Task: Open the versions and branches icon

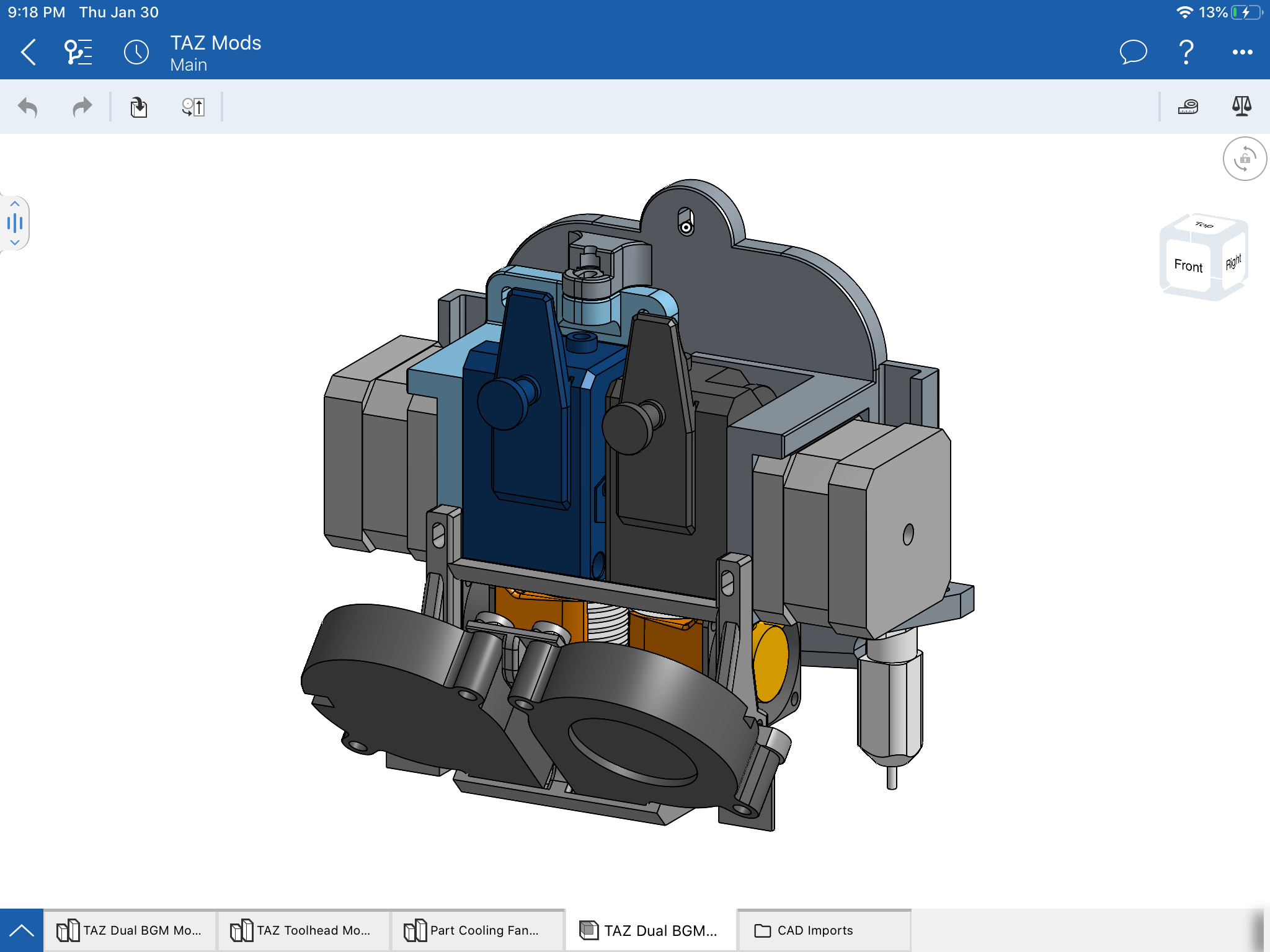Action: pos(79,52)
